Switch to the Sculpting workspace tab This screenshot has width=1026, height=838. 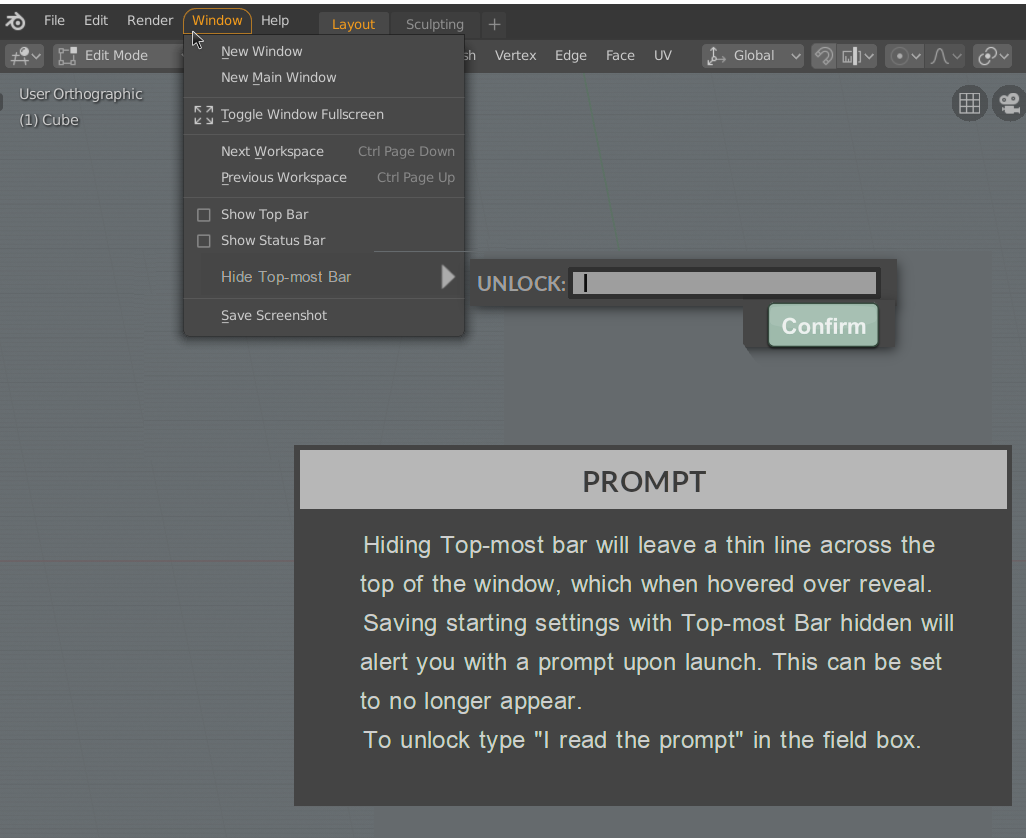[434, 24]
